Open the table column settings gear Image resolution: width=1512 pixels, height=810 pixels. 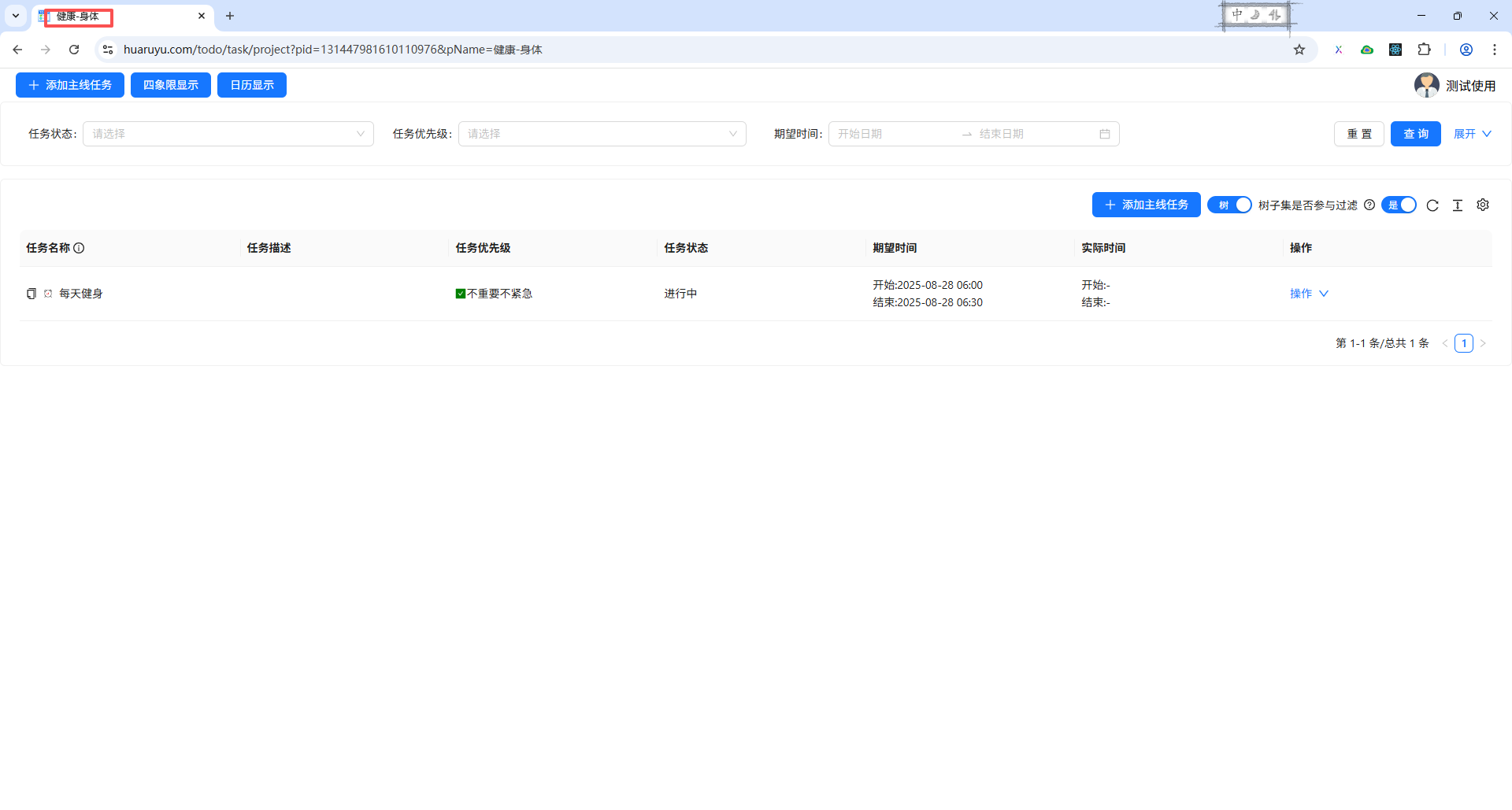(x=1483, y=205)
